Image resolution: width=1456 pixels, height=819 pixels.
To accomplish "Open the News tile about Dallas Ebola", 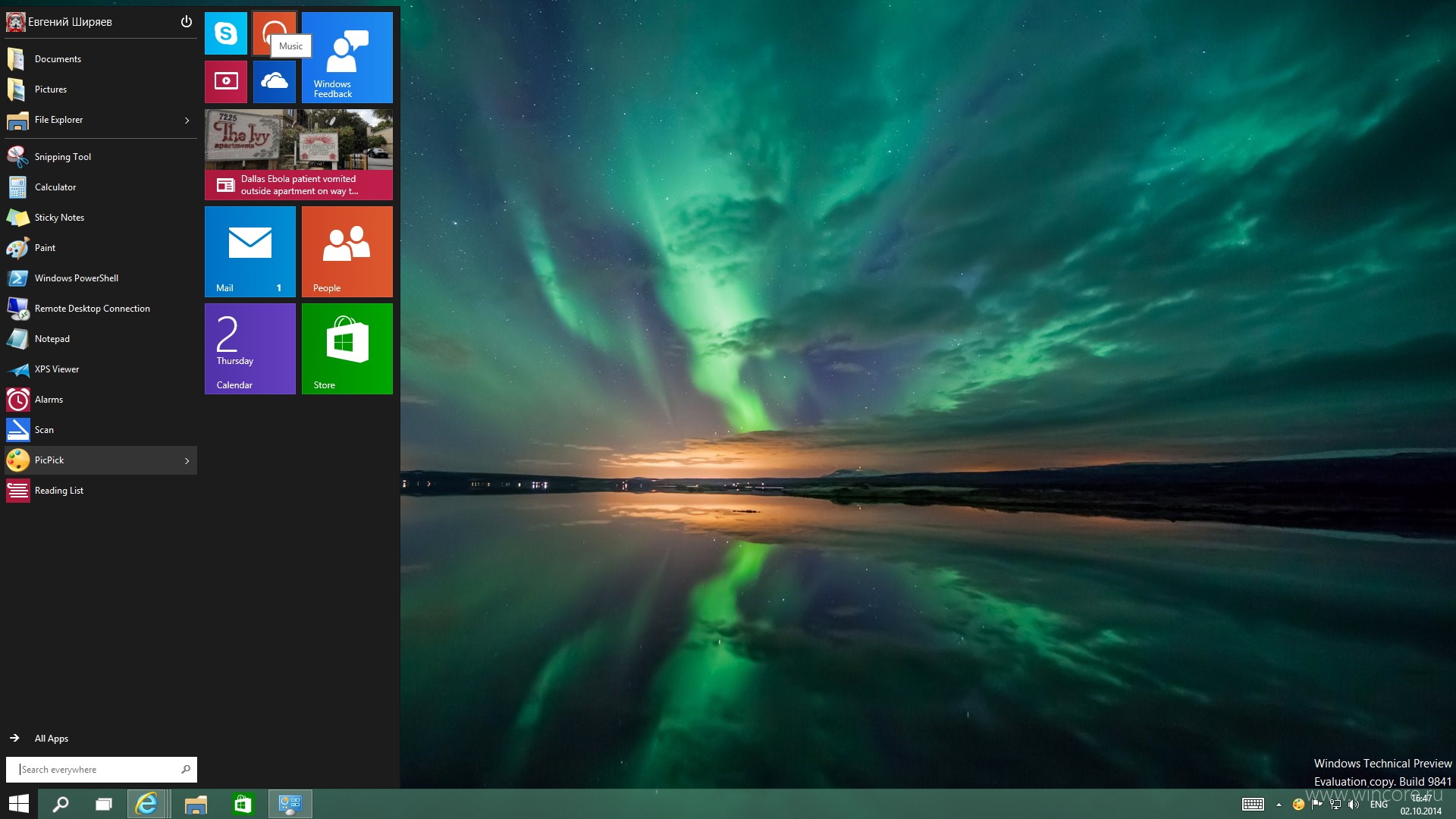I will pos(299,155).
